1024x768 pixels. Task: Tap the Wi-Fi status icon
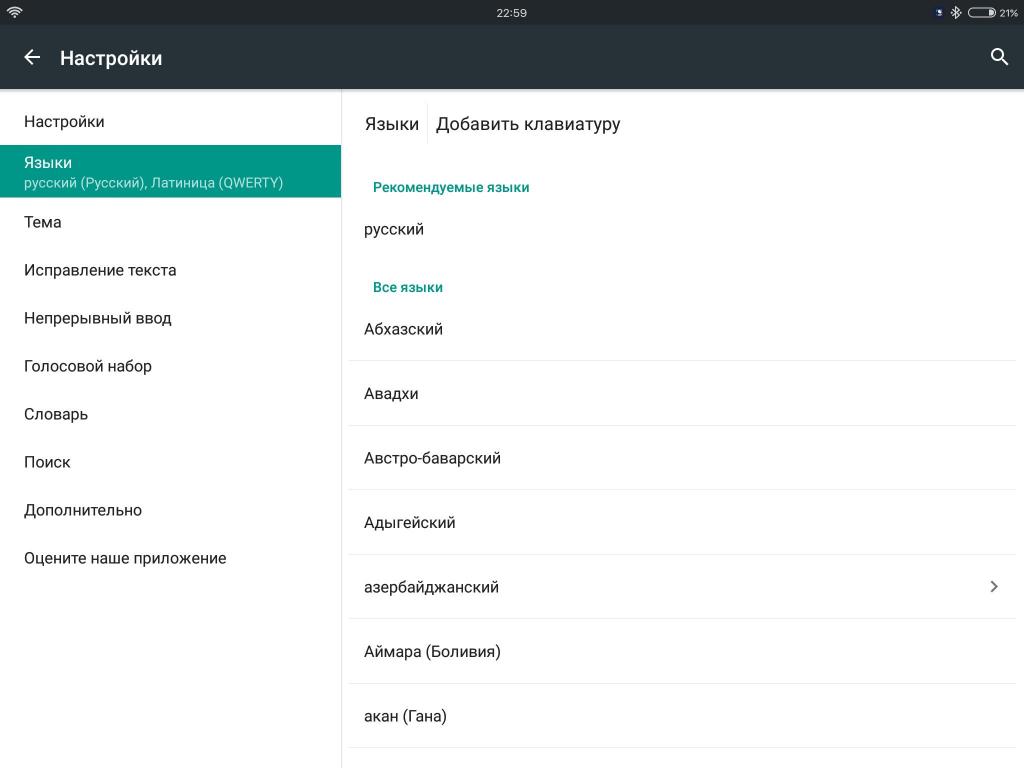pos(14,12)
